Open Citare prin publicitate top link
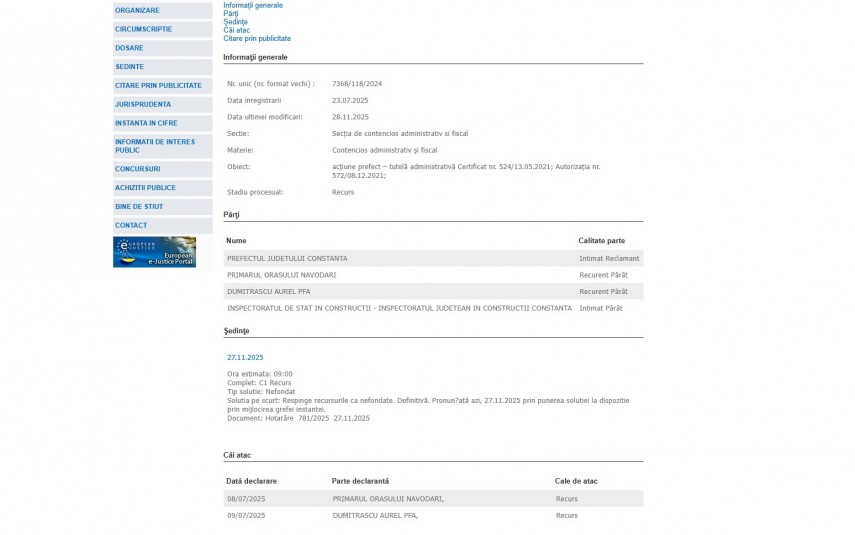 [257, 38]
